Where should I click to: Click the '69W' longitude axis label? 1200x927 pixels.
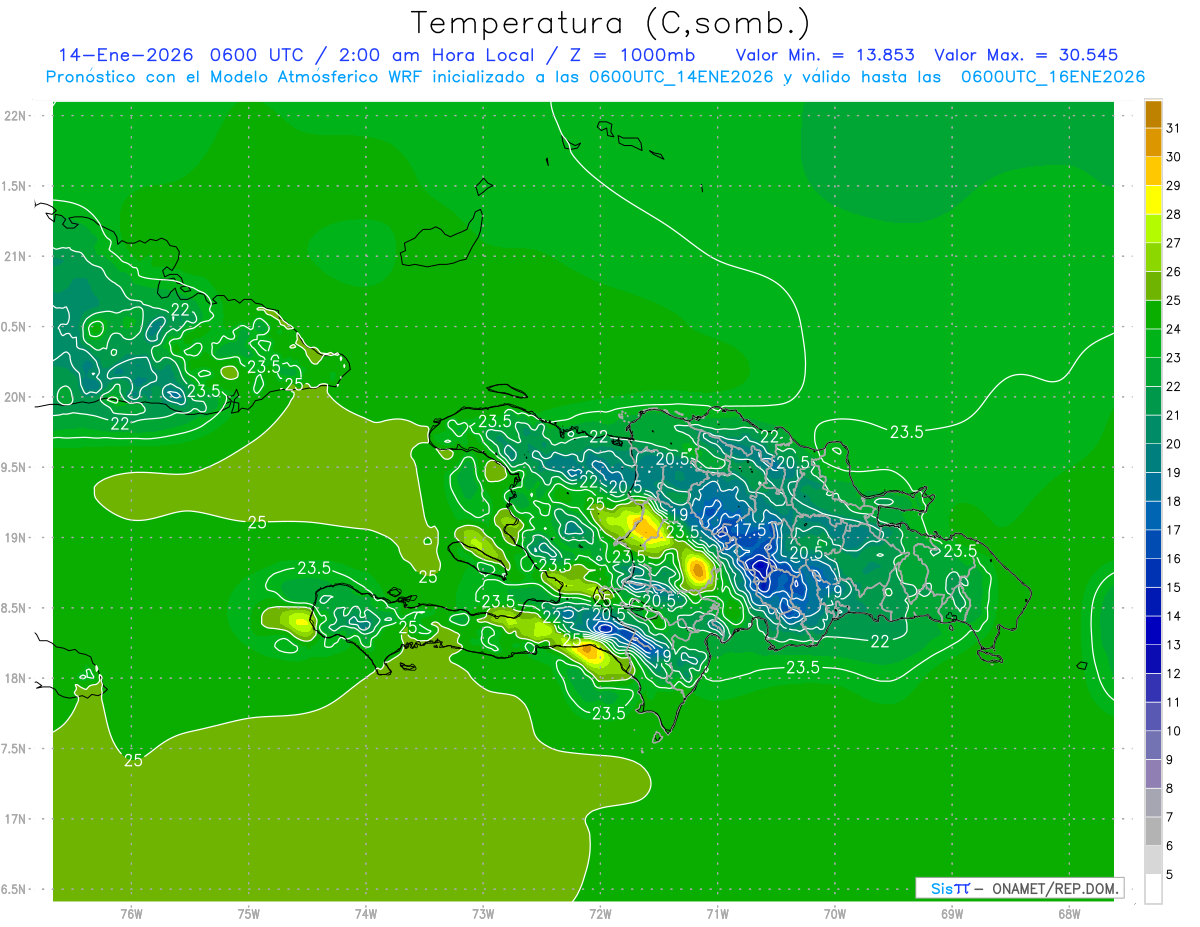pos(952,914)
